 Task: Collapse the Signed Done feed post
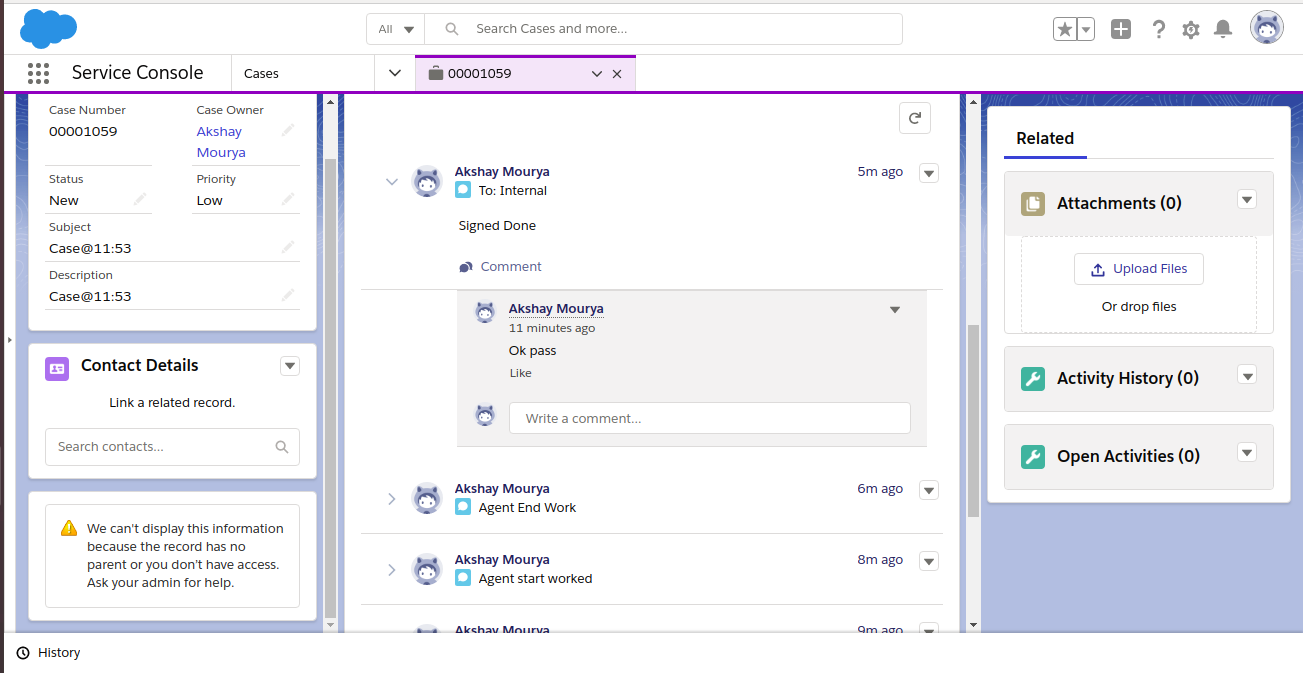[x=392, y=182]
